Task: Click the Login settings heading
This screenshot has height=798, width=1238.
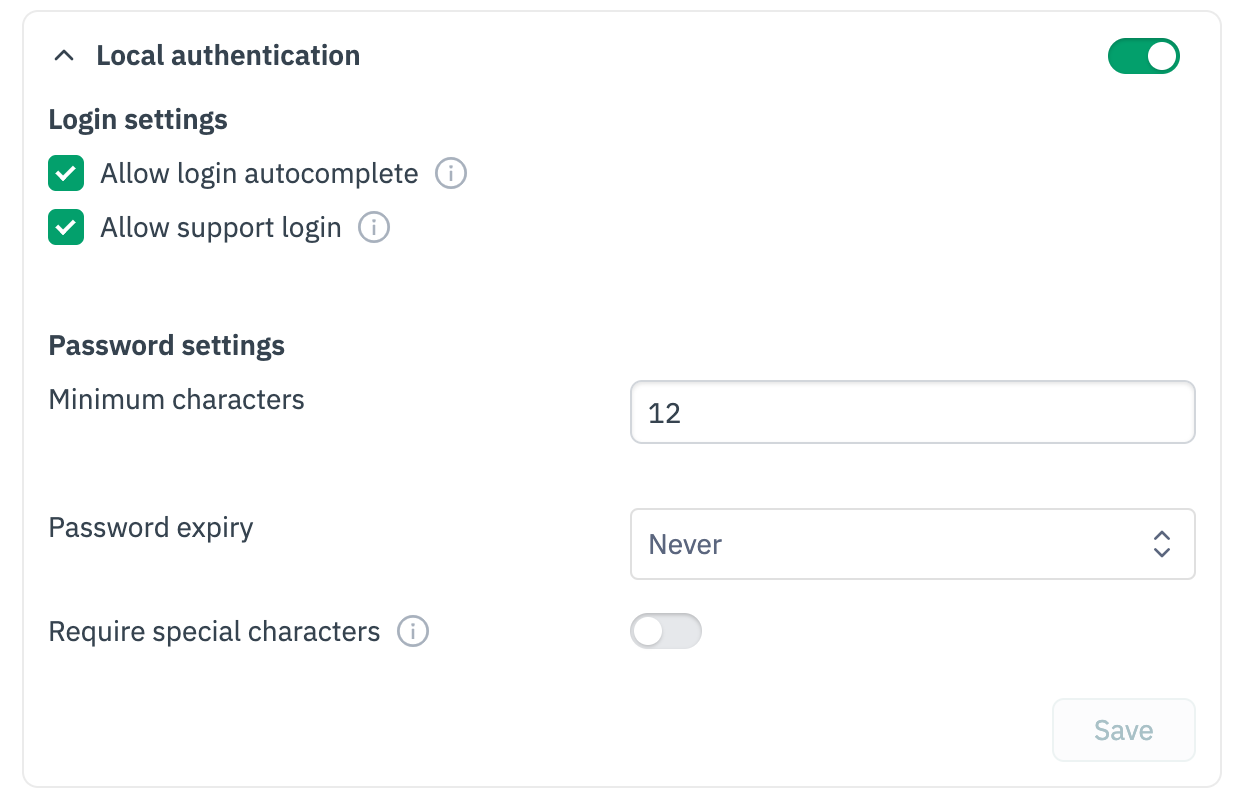Action: click(138, 120)
